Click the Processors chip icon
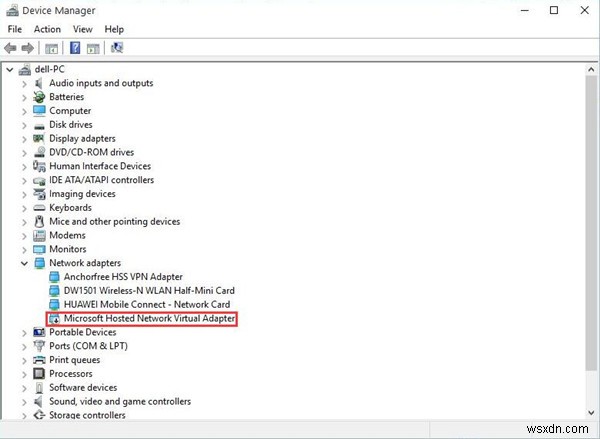 39,374
